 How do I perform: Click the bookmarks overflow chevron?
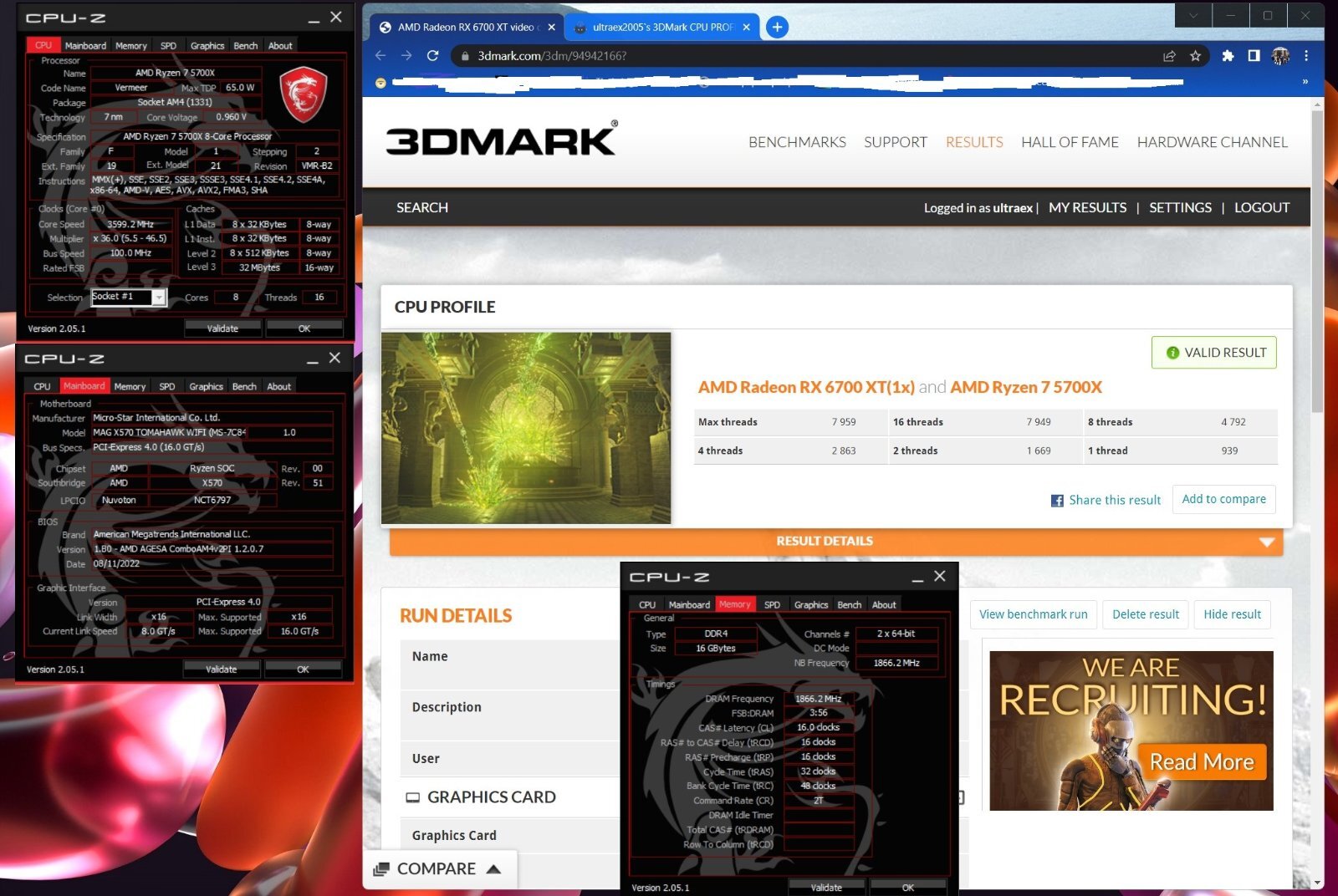pos(1305,82)
